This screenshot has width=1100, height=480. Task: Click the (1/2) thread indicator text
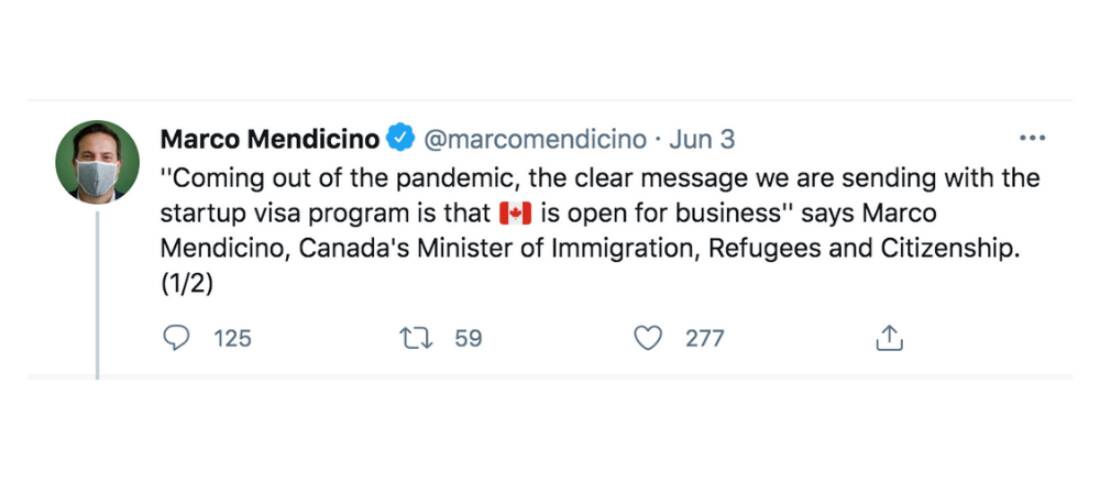point(188,284)
